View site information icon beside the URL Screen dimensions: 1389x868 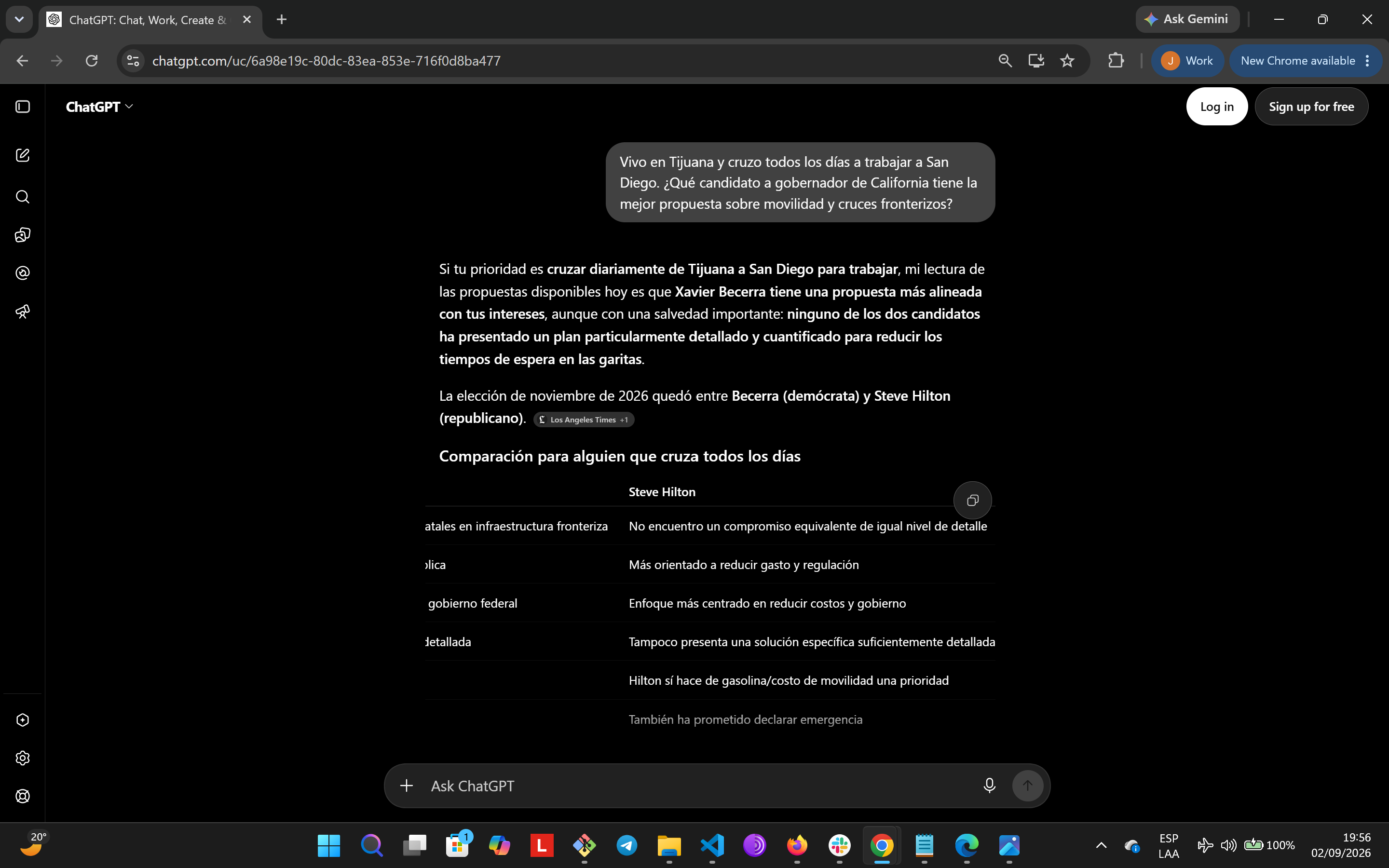133,61
